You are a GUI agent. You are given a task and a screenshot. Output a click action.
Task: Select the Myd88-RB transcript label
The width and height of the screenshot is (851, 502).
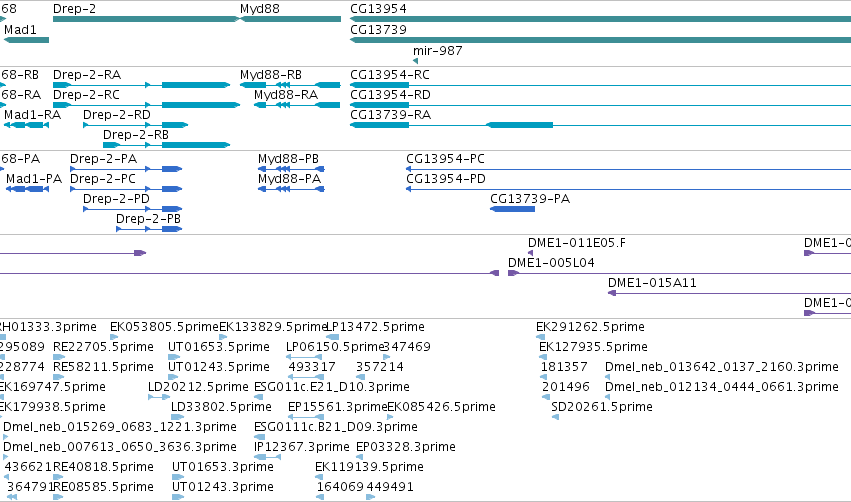pos(271,74)
